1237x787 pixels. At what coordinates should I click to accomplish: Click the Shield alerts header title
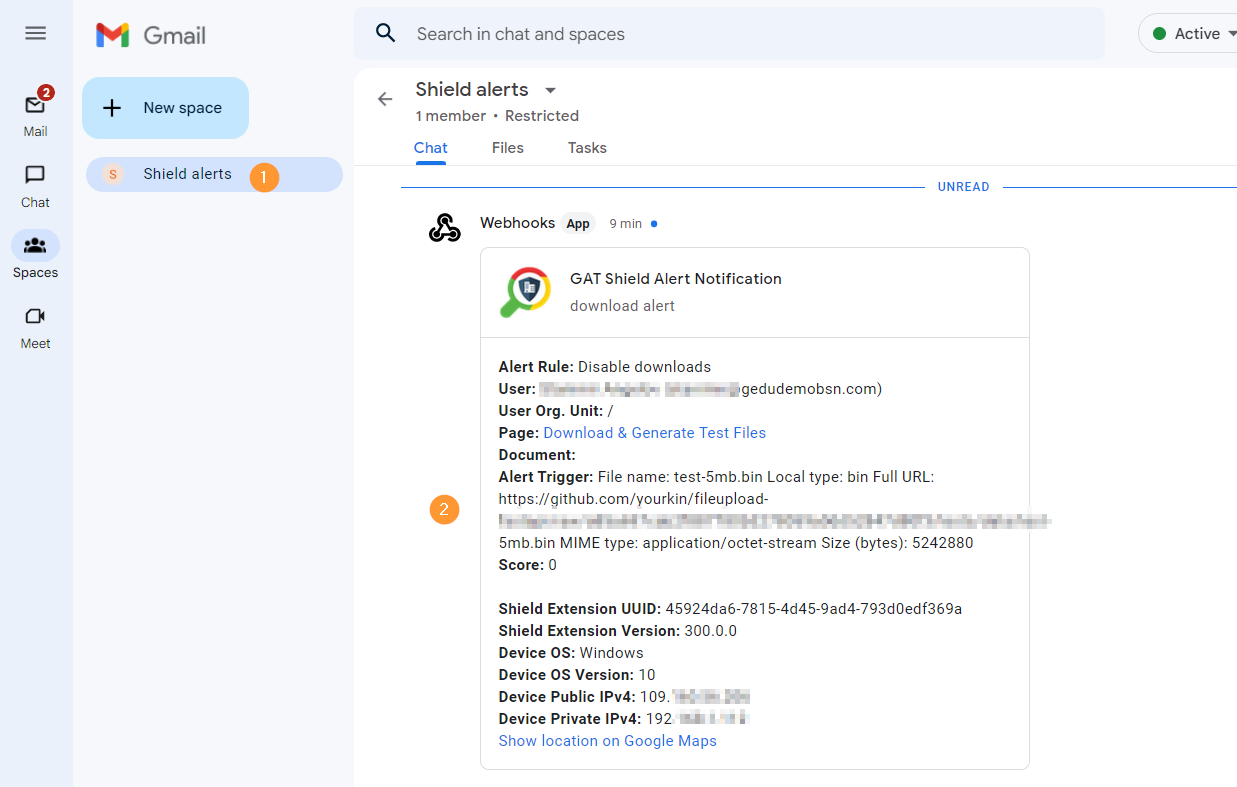[x=472, y=90]
